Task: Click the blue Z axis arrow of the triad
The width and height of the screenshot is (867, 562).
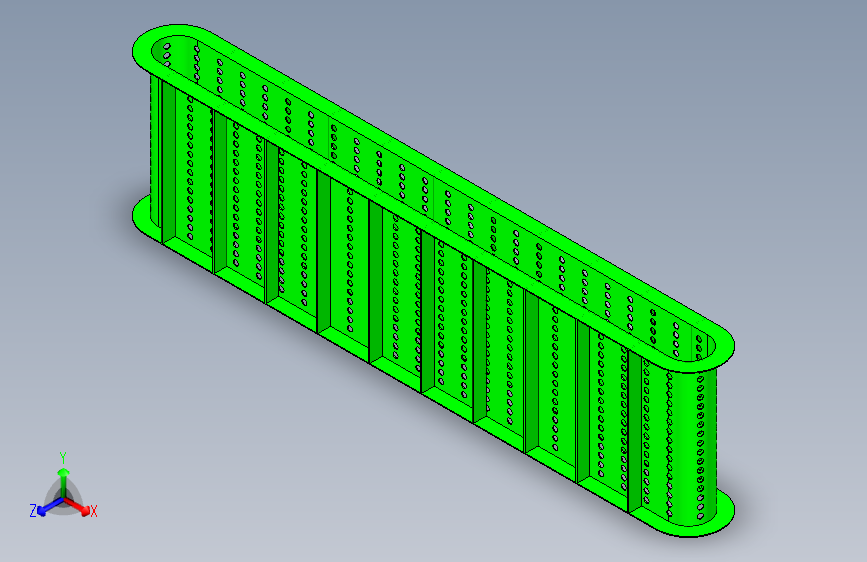Action: click(x=50, y=506)
